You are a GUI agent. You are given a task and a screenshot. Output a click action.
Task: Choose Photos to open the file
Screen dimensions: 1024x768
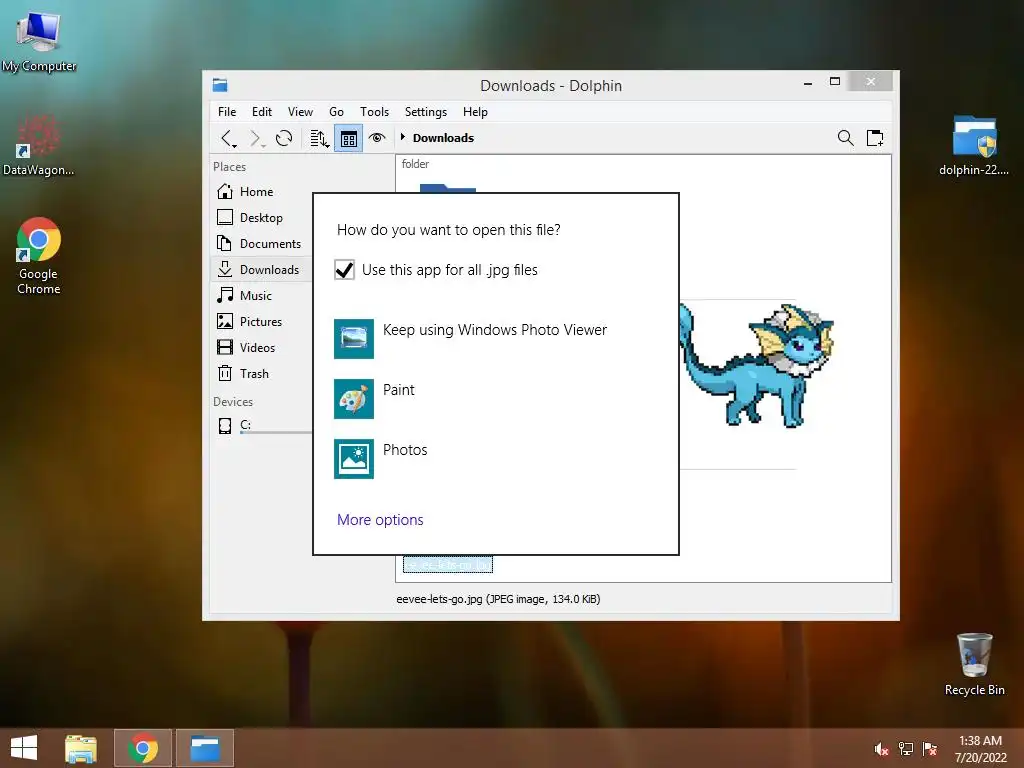pyautogui.click(x=496, y=458)
